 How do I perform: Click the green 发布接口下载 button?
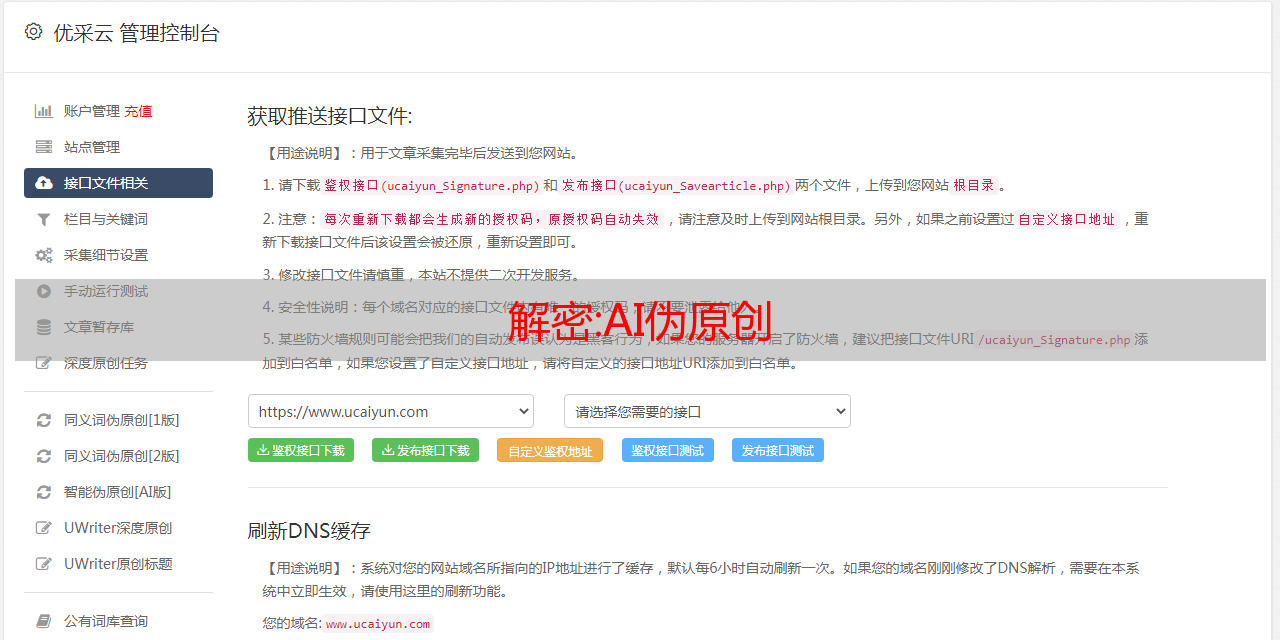click(x=425, y=450)
